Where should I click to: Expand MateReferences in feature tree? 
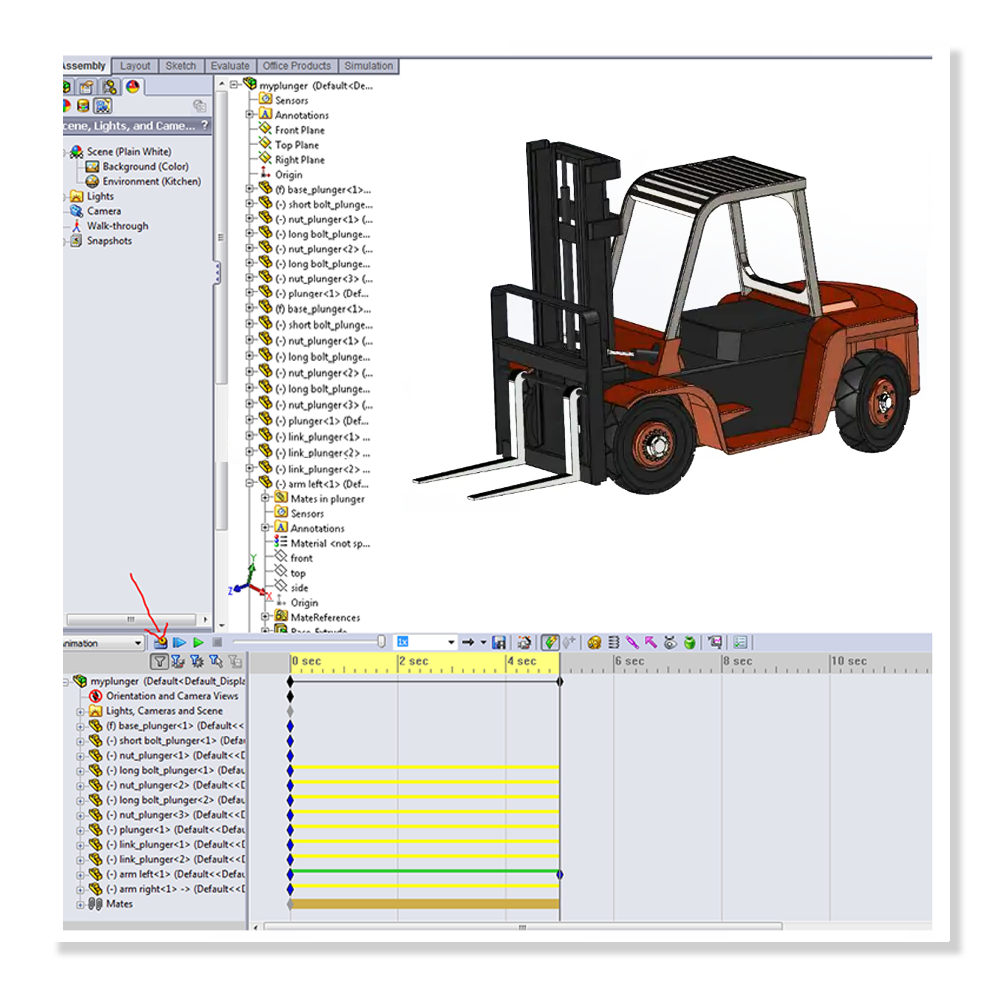coord(265,617)
